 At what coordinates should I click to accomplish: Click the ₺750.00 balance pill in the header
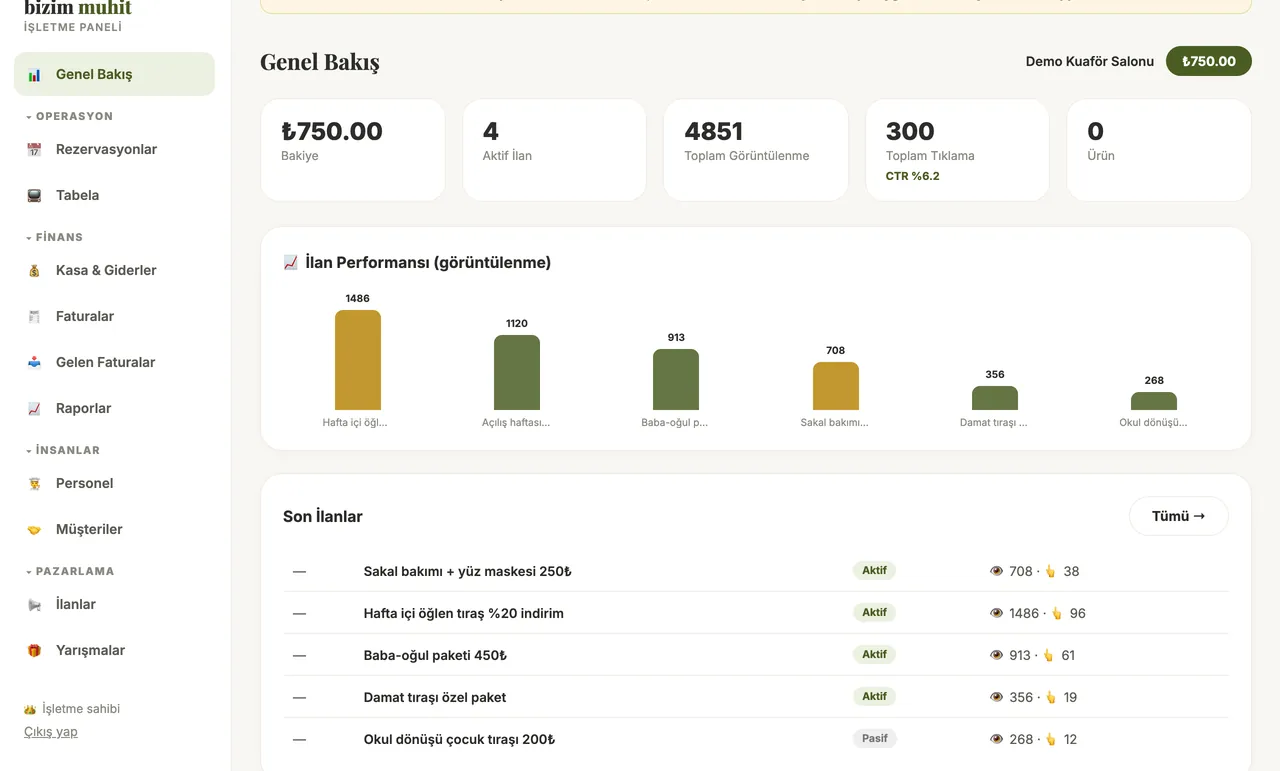[1209, 61]
